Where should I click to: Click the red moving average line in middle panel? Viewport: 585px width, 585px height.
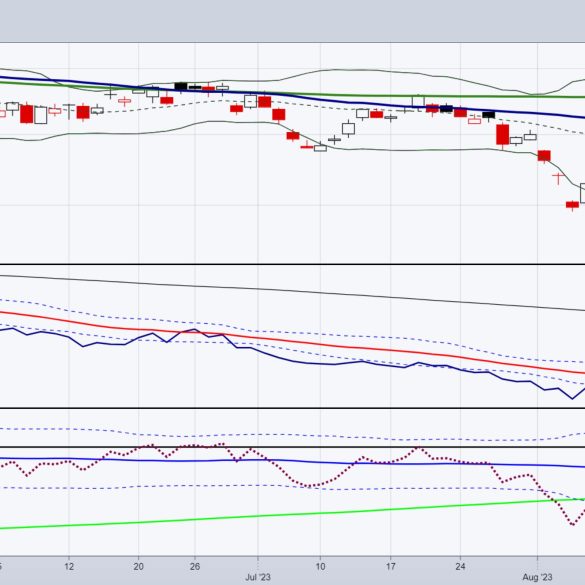[x=292, y=341]
